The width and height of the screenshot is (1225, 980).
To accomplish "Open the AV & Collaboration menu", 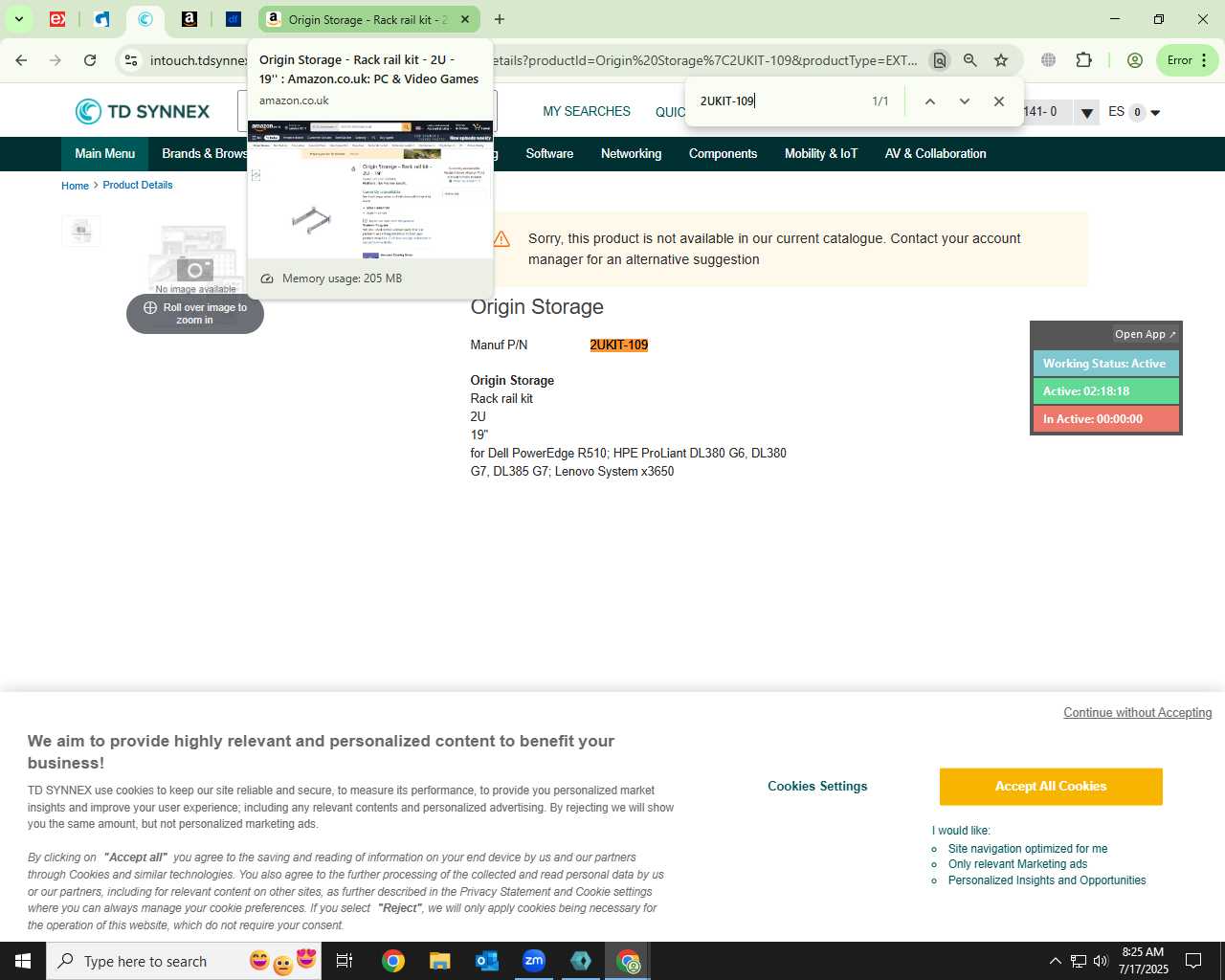I will point(935,153).
